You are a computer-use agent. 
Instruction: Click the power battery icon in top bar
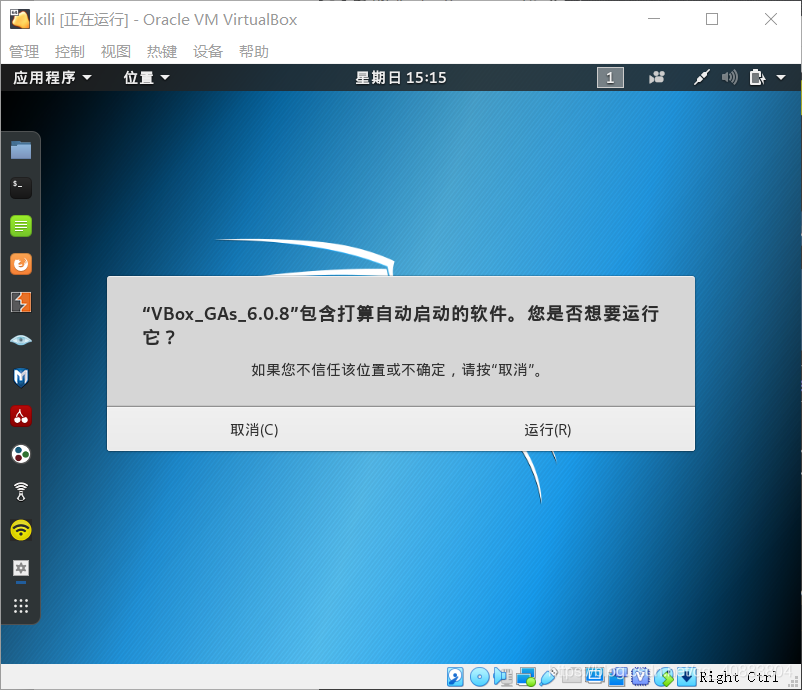758,78
